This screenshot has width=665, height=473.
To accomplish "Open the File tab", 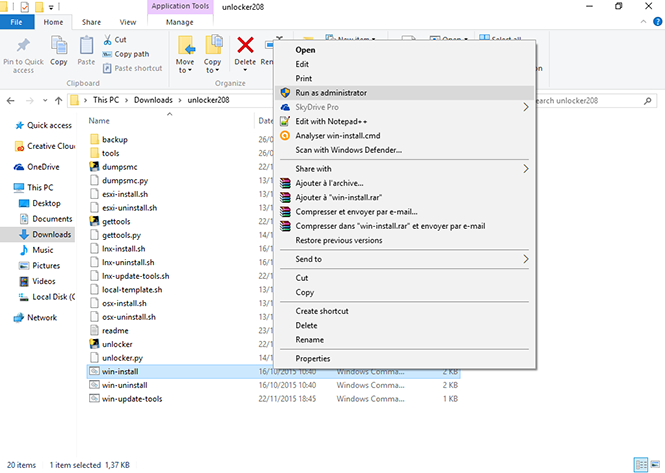I will click(17, 22).
